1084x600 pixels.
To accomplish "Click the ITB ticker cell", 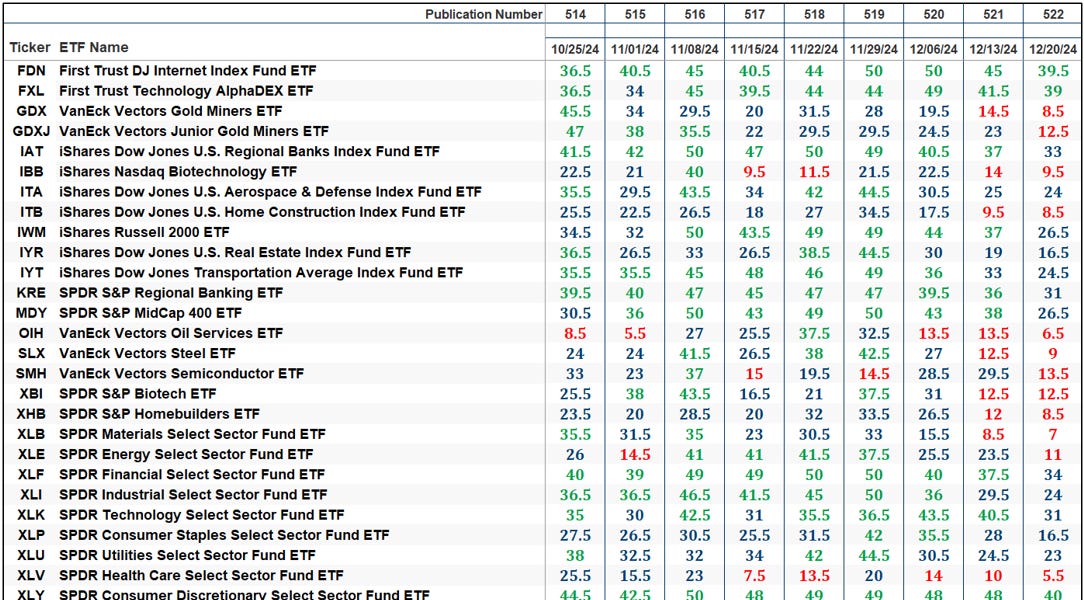I will click(x=32, y=212).
